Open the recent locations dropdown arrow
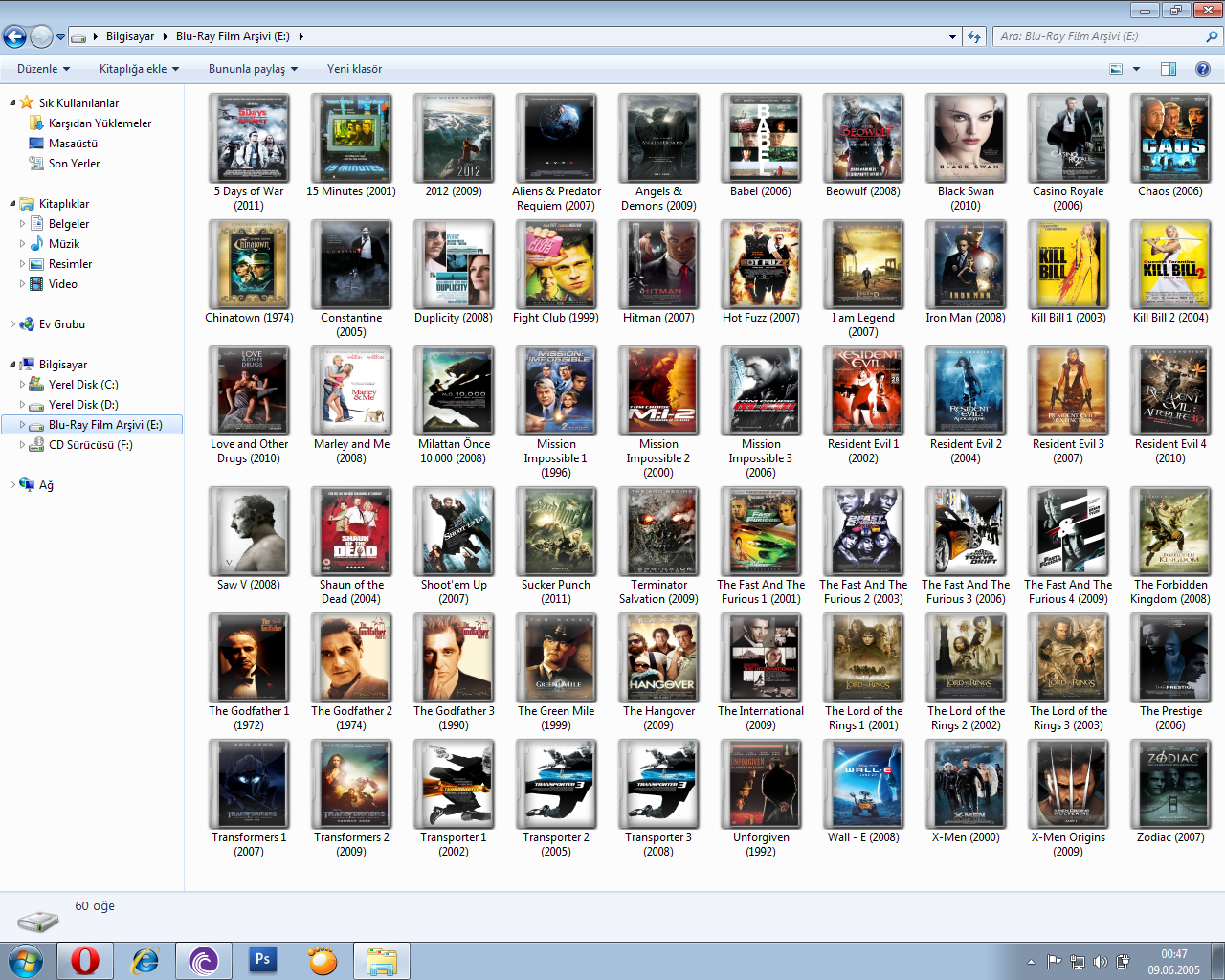Viewport: 1225px width, 980px height. point(60,37)
